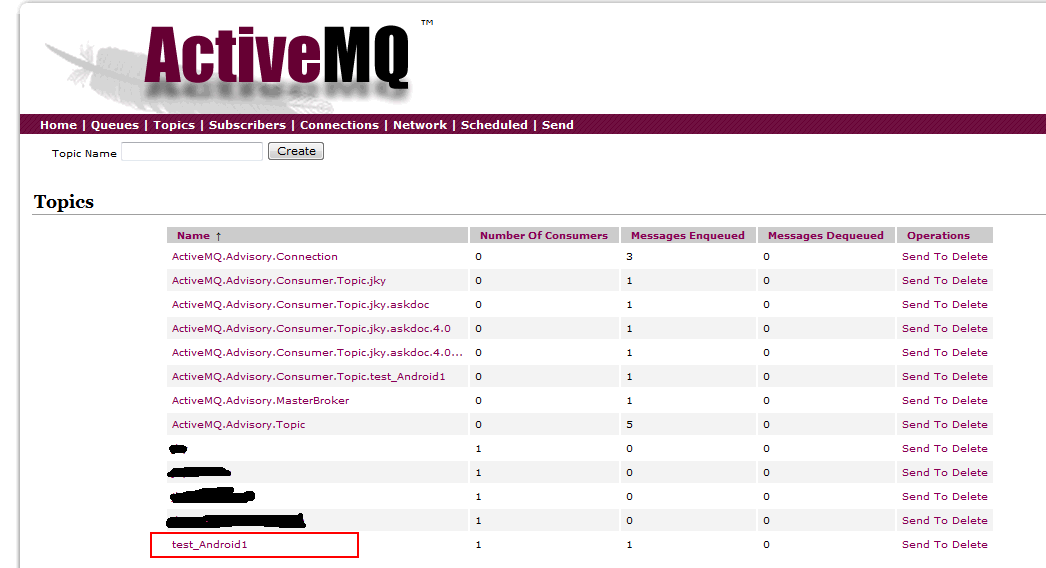Focus the Topic Name input field
The image size is (1046, 568).
click(x=192, y=152)
